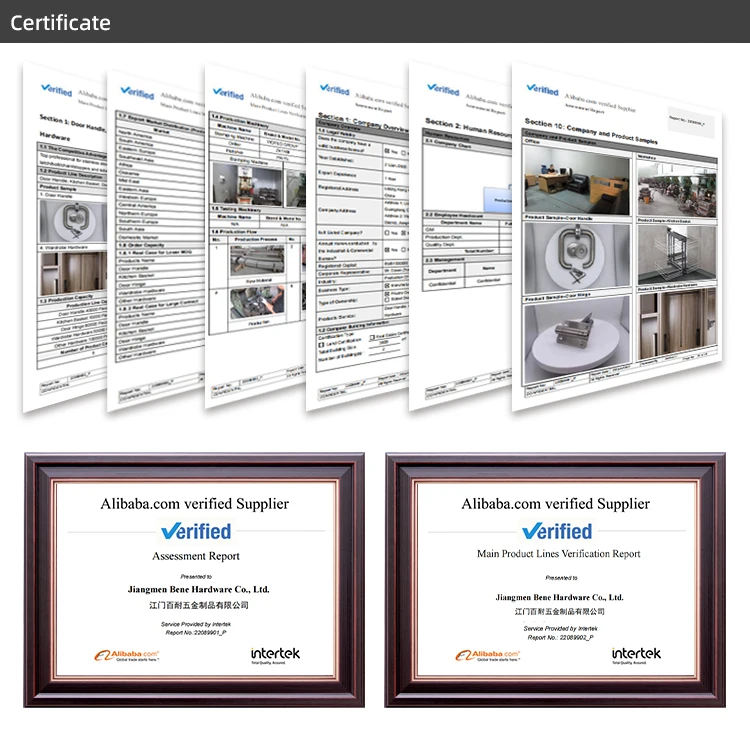Click "Service Provided by Intertek" on right certificate

pyautogui.click(x=560, y=628)
